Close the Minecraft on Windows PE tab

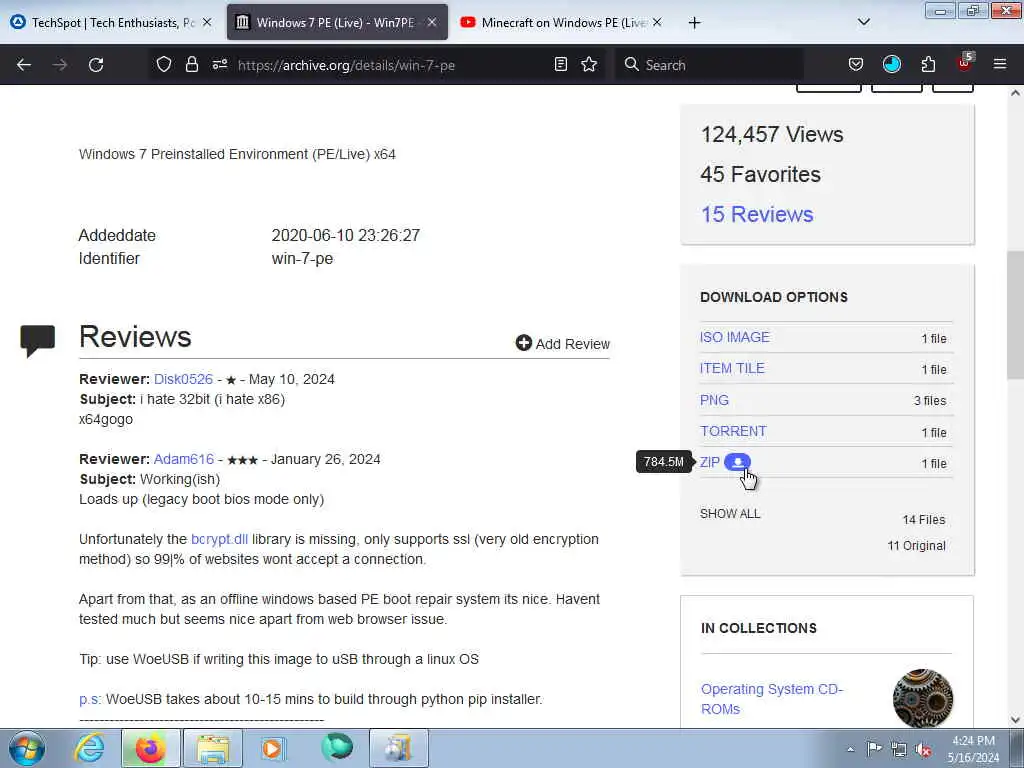point(657,22)
